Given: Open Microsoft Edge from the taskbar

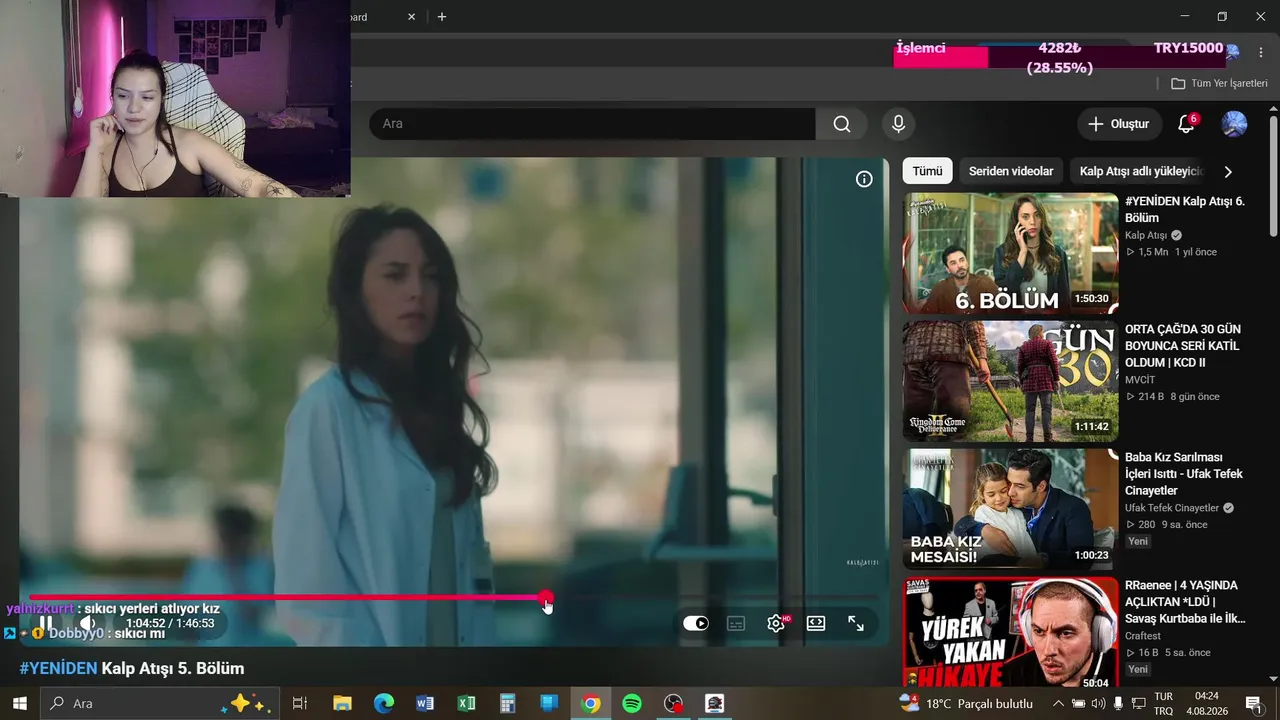Looking at the screenshot, I should 384,703.
